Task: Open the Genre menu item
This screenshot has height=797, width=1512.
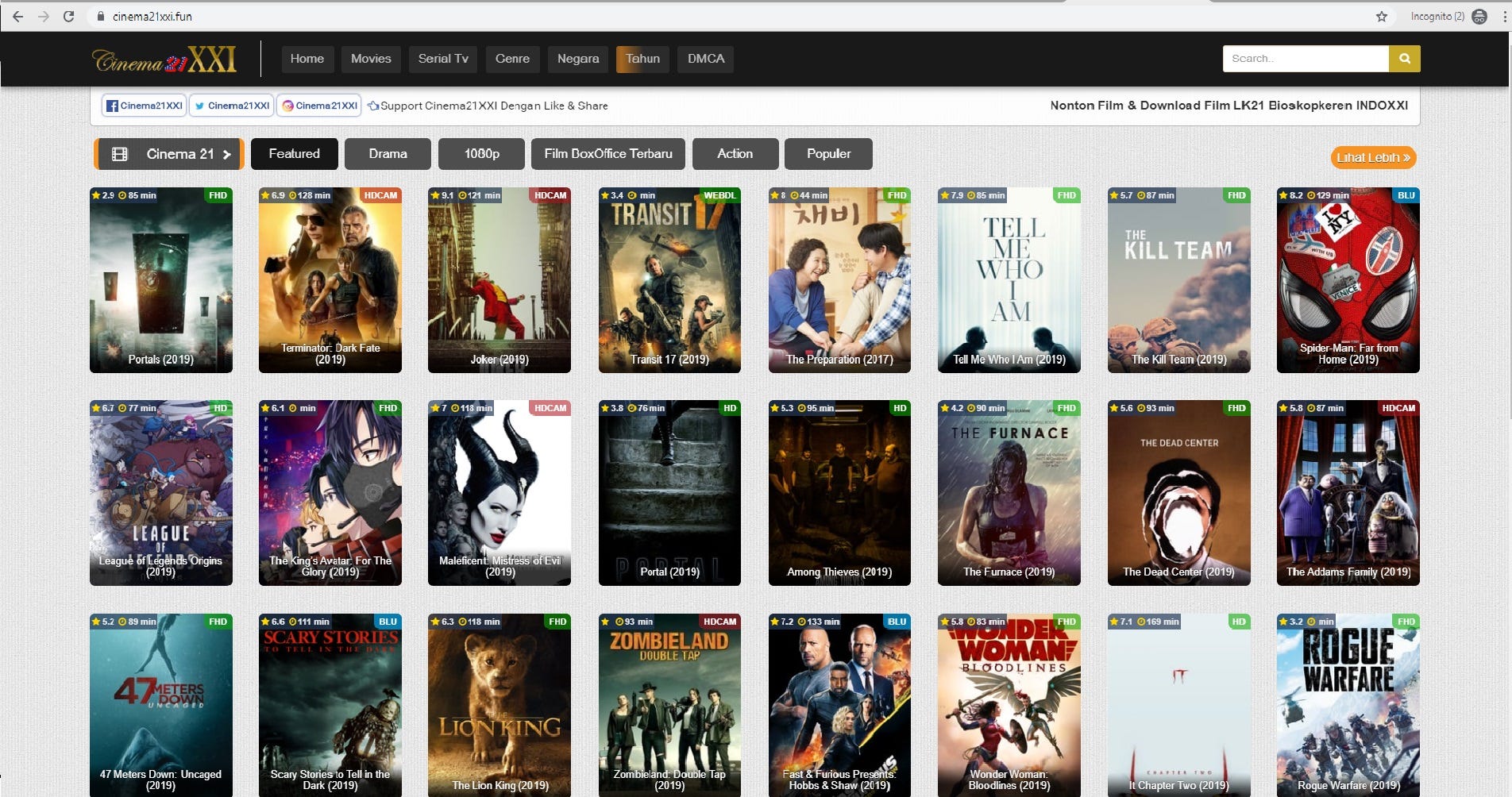Action: 512,59
